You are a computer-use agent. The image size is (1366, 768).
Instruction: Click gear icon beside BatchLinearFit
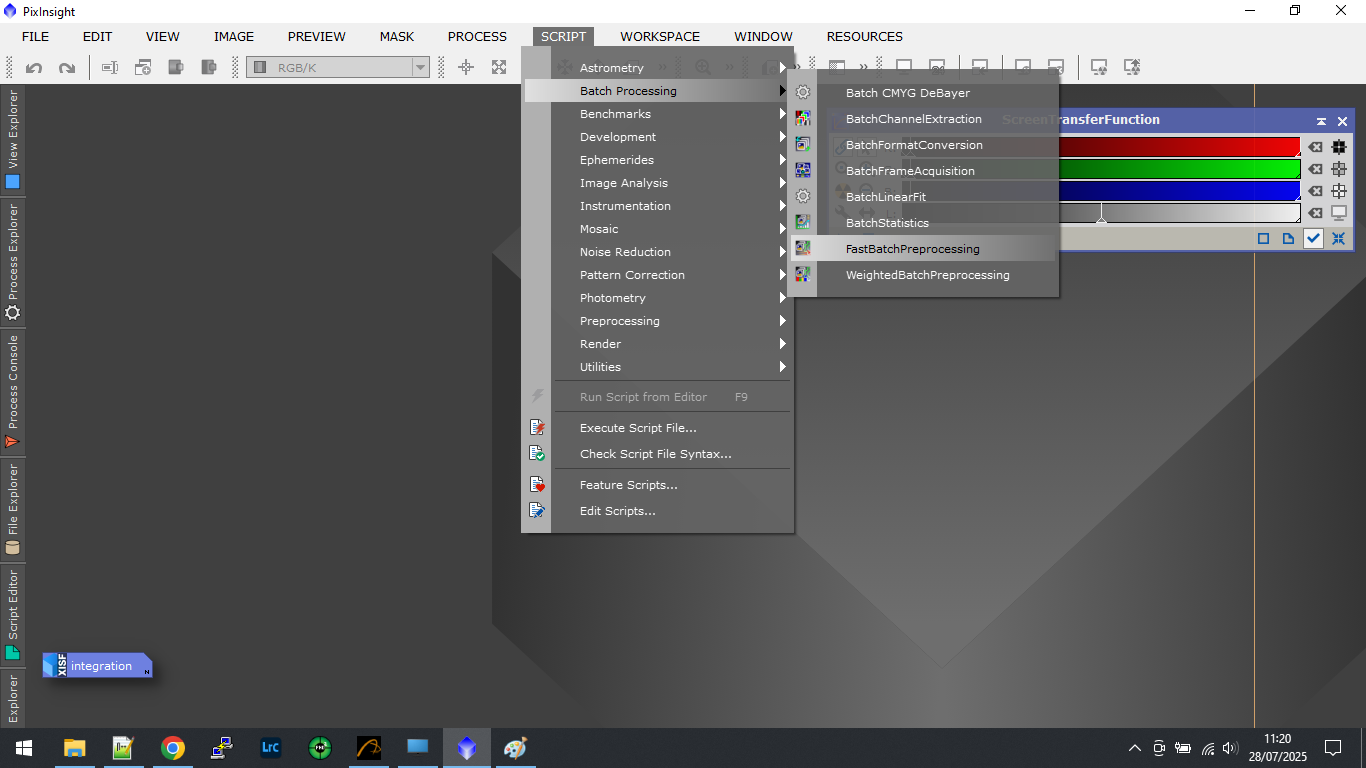coord(802,197)
